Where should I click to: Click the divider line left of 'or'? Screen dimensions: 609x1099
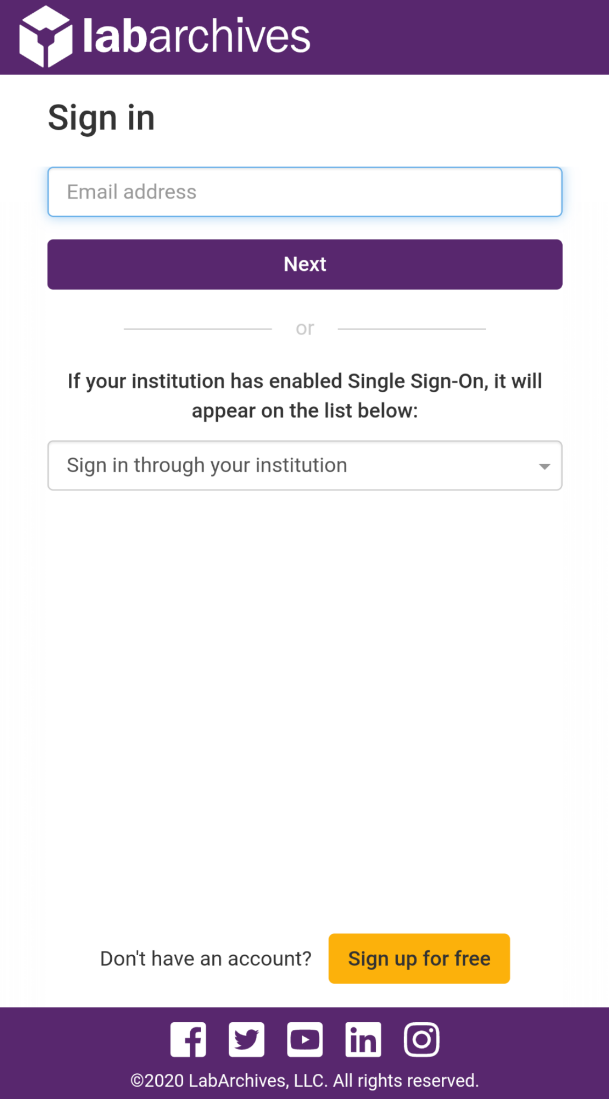(x=197, y=328)
